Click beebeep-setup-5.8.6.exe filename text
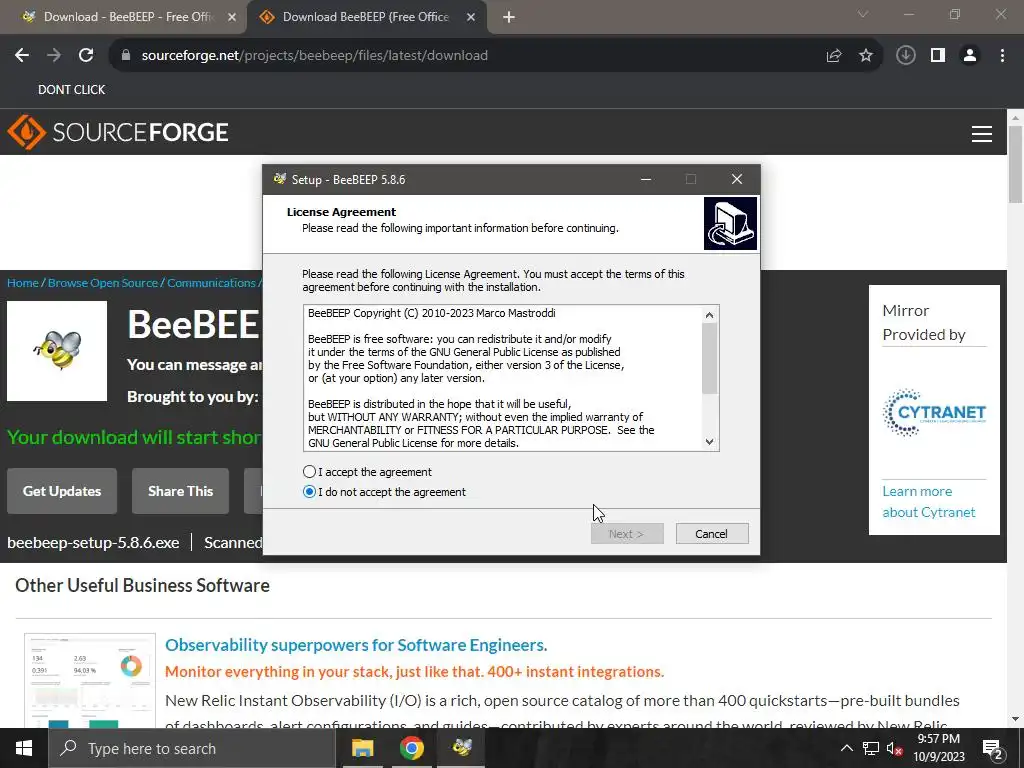The image size is (1024, 768). tap(93, 543)
